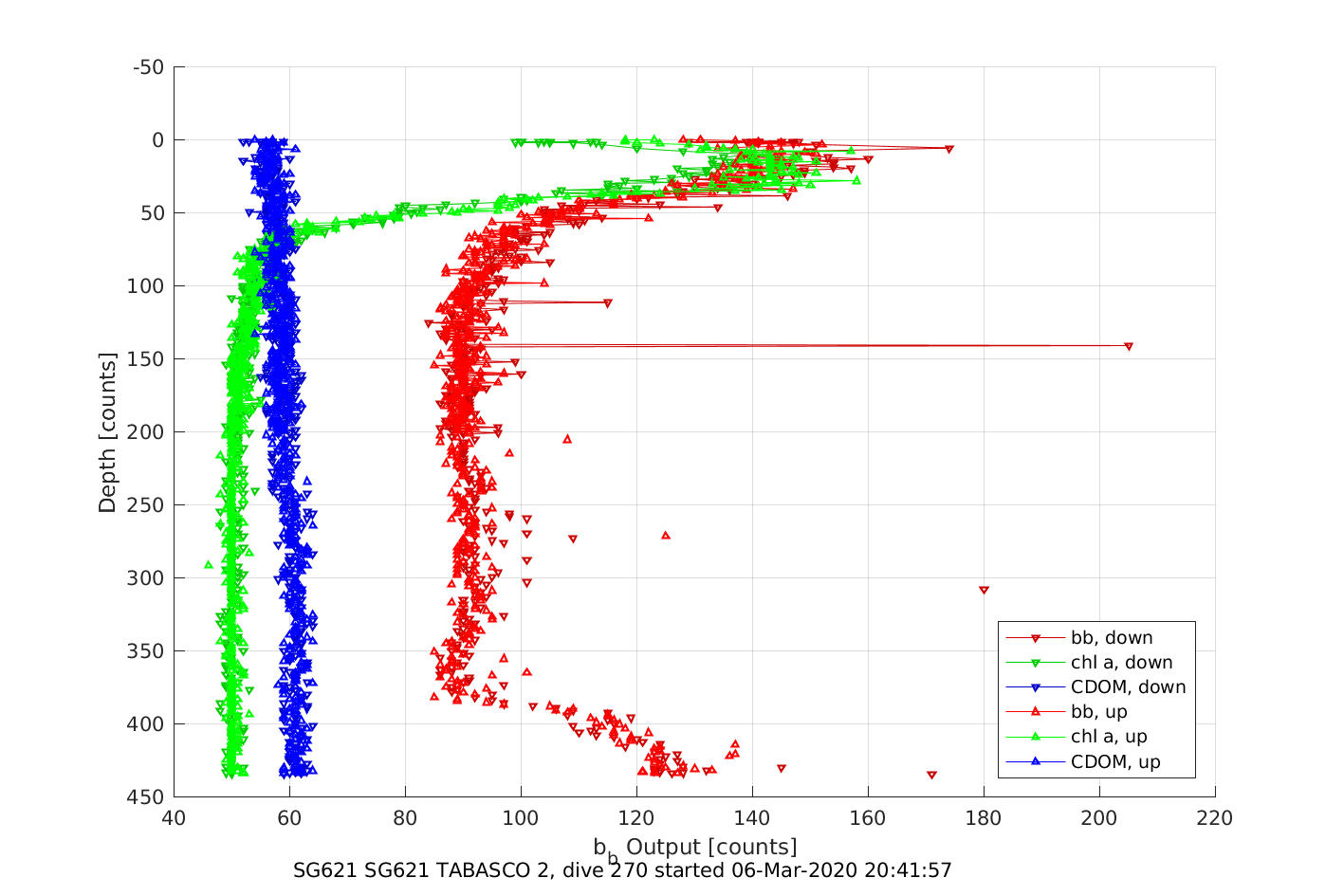Image resolution: width=1344 pixels, height=896 pixels.
Task: Click the y-axis tick label 450
Action: click(x=145, y=797)
